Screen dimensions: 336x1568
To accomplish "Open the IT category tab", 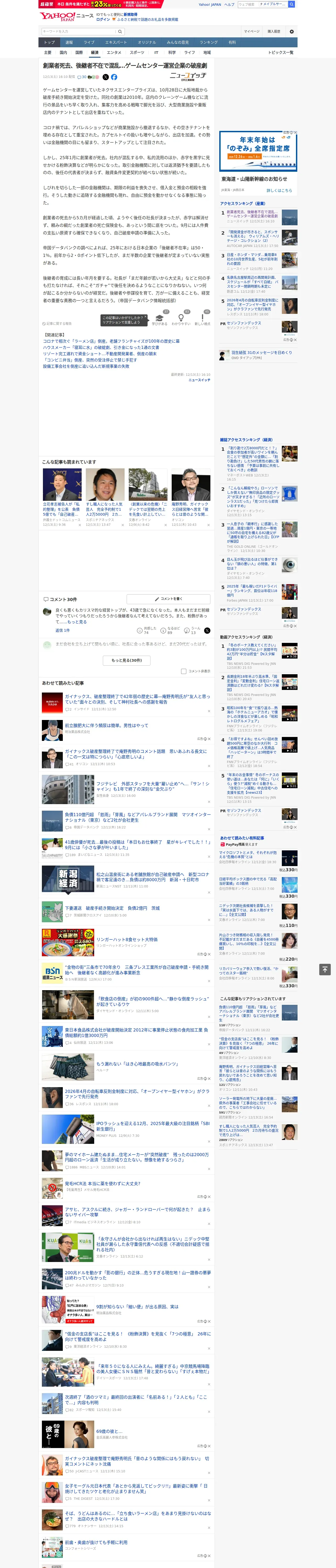I will 156,52.
